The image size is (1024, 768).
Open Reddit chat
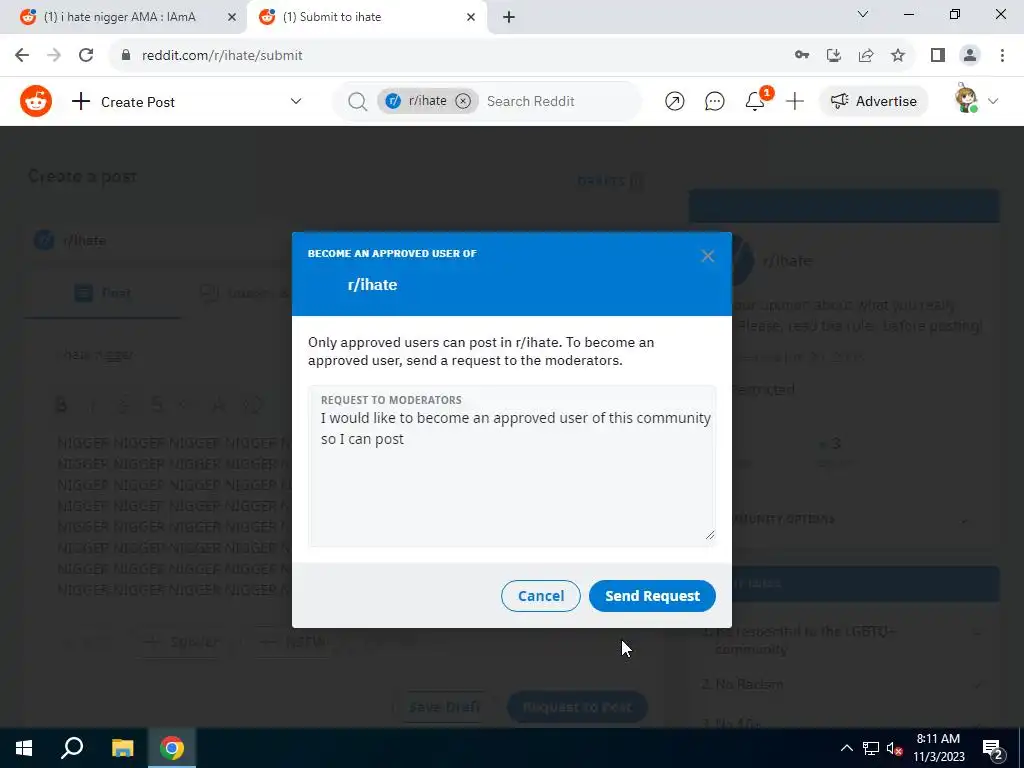coord(714,101)
